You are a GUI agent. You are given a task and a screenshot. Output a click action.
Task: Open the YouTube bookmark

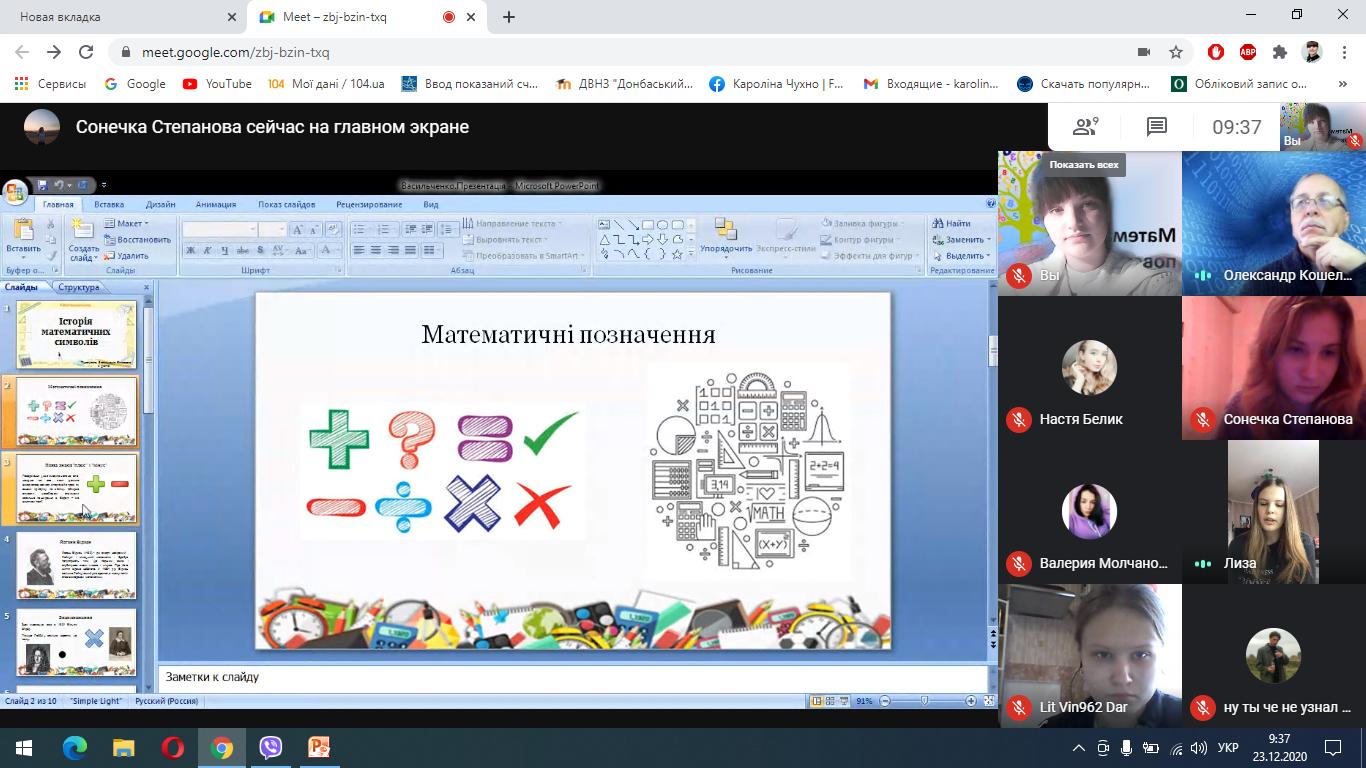pos(217,84)
